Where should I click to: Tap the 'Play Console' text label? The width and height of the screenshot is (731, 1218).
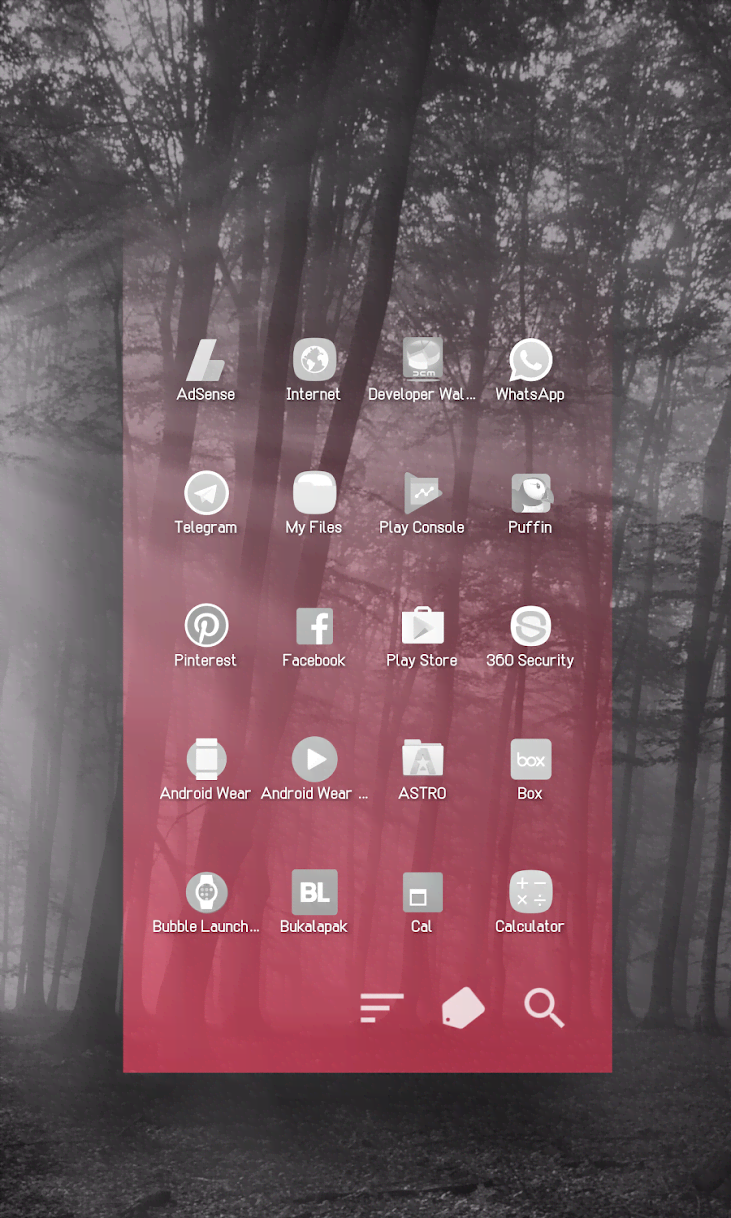(x=422, y=527)
